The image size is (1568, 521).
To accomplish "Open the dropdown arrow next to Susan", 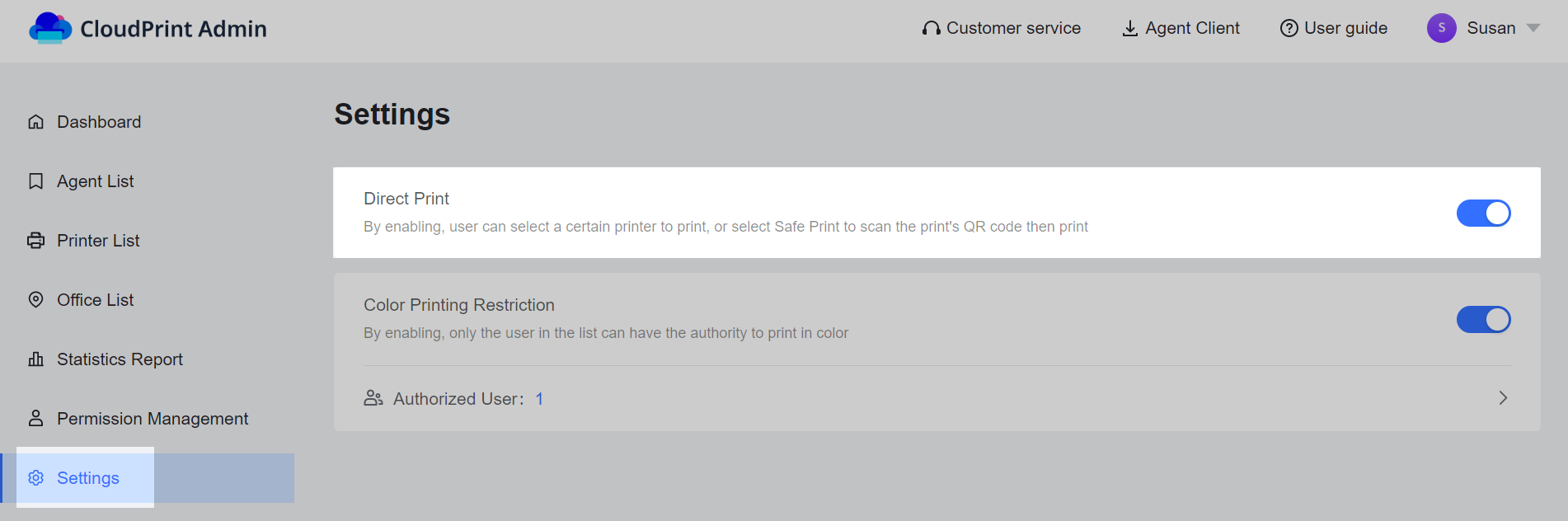I will pyautogui.click(x=1533, y=28).
